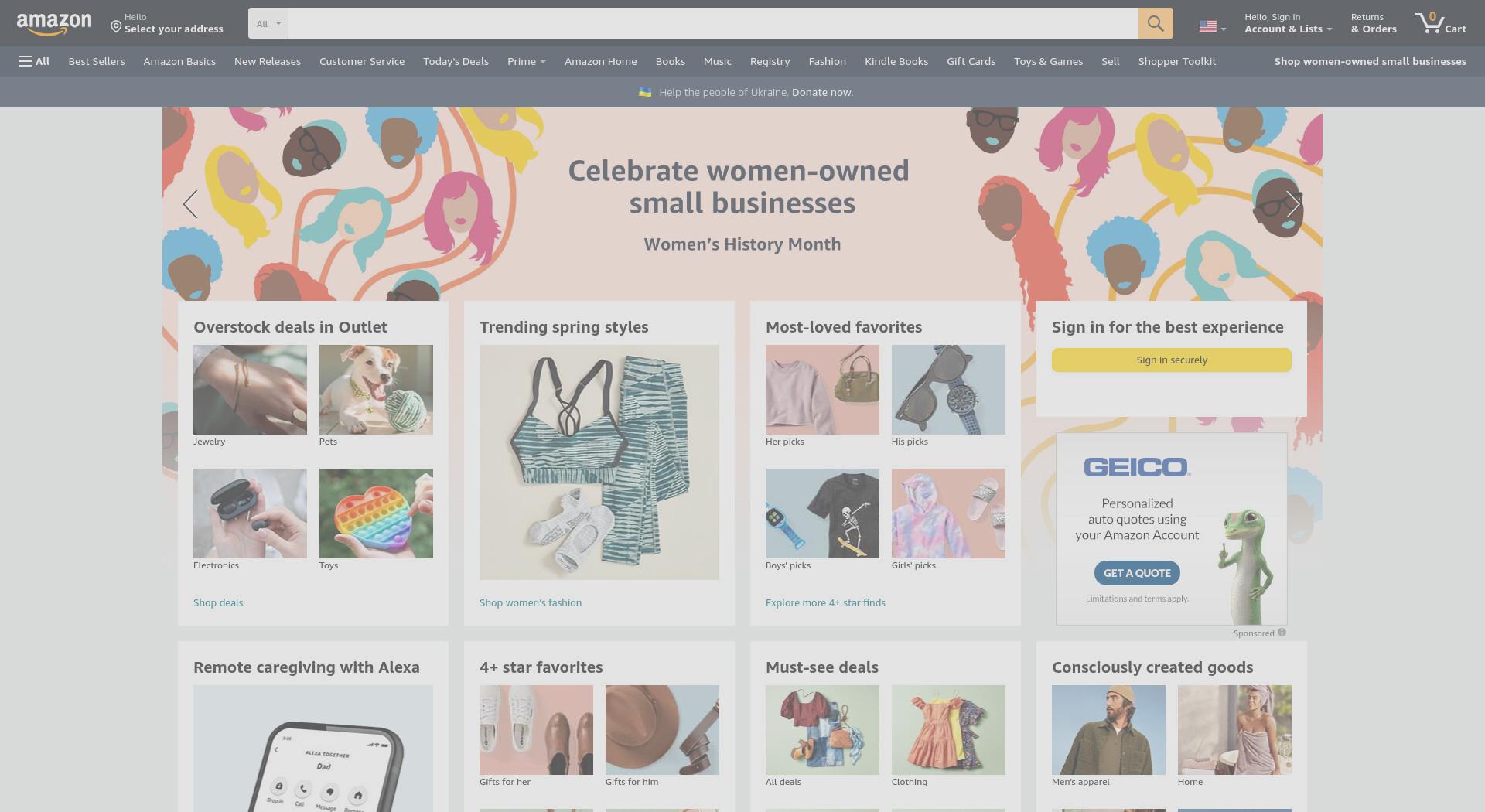
Task: Open the Clothing dresses thumbnail
Action: tap(948, 730)
